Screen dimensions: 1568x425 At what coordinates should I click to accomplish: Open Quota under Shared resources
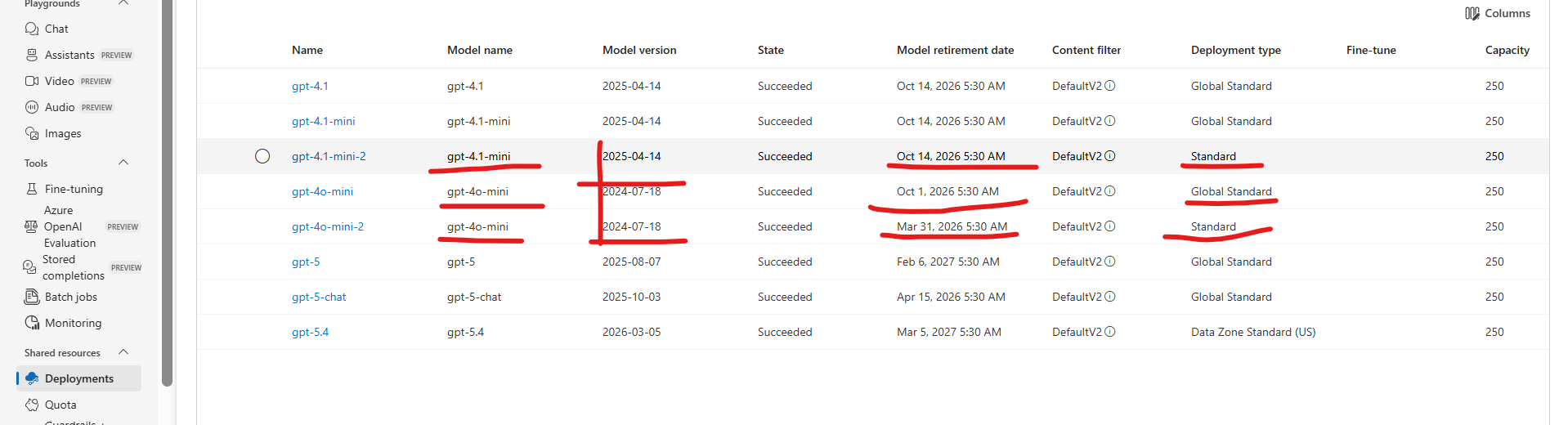[60, 405]
